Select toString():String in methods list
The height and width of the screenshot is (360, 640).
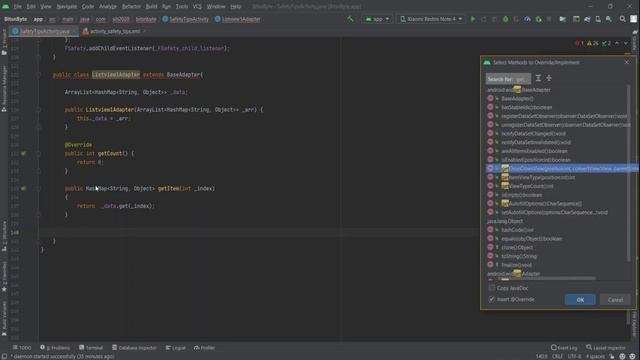pos(519,256)
